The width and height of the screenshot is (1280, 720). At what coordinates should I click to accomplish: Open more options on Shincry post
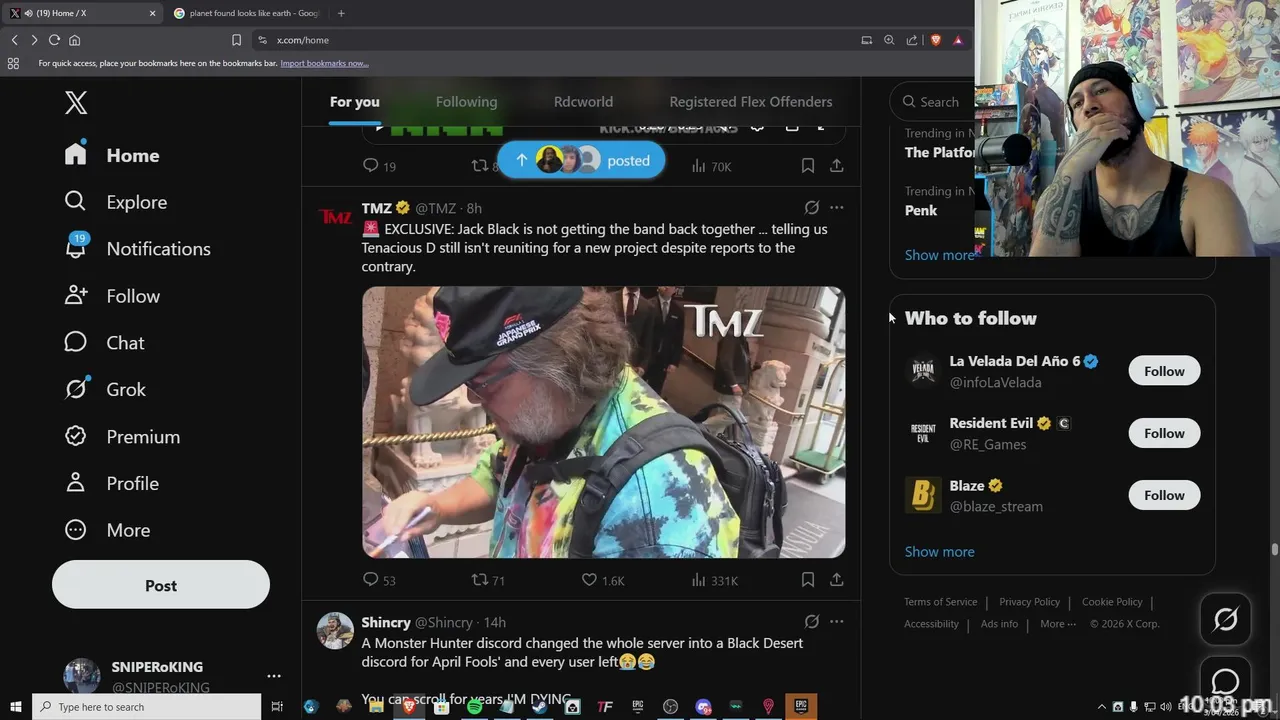point(837,621)
